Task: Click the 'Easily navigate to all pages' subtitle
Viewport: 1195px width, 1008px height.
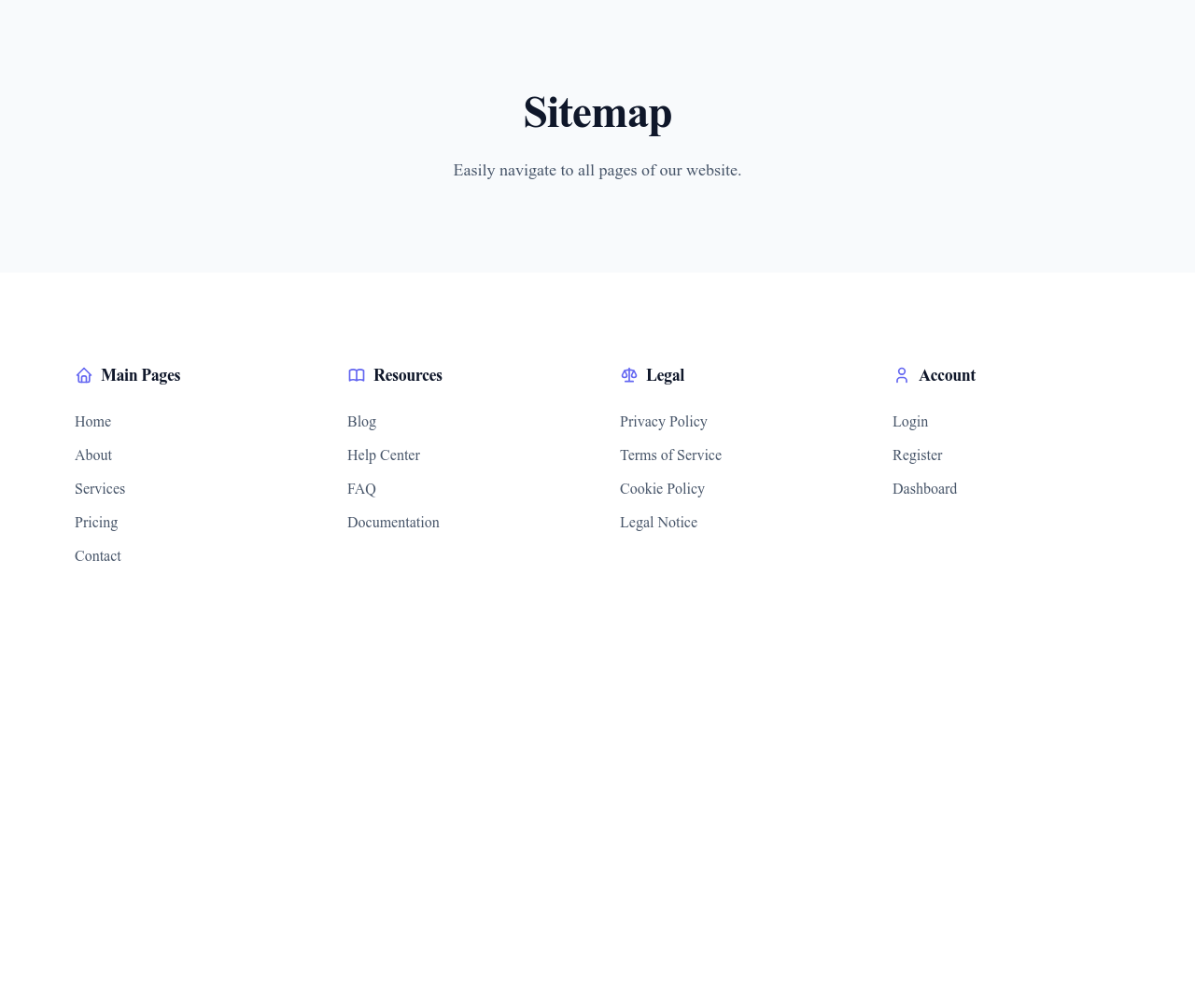Action: [x=597, y=170]
